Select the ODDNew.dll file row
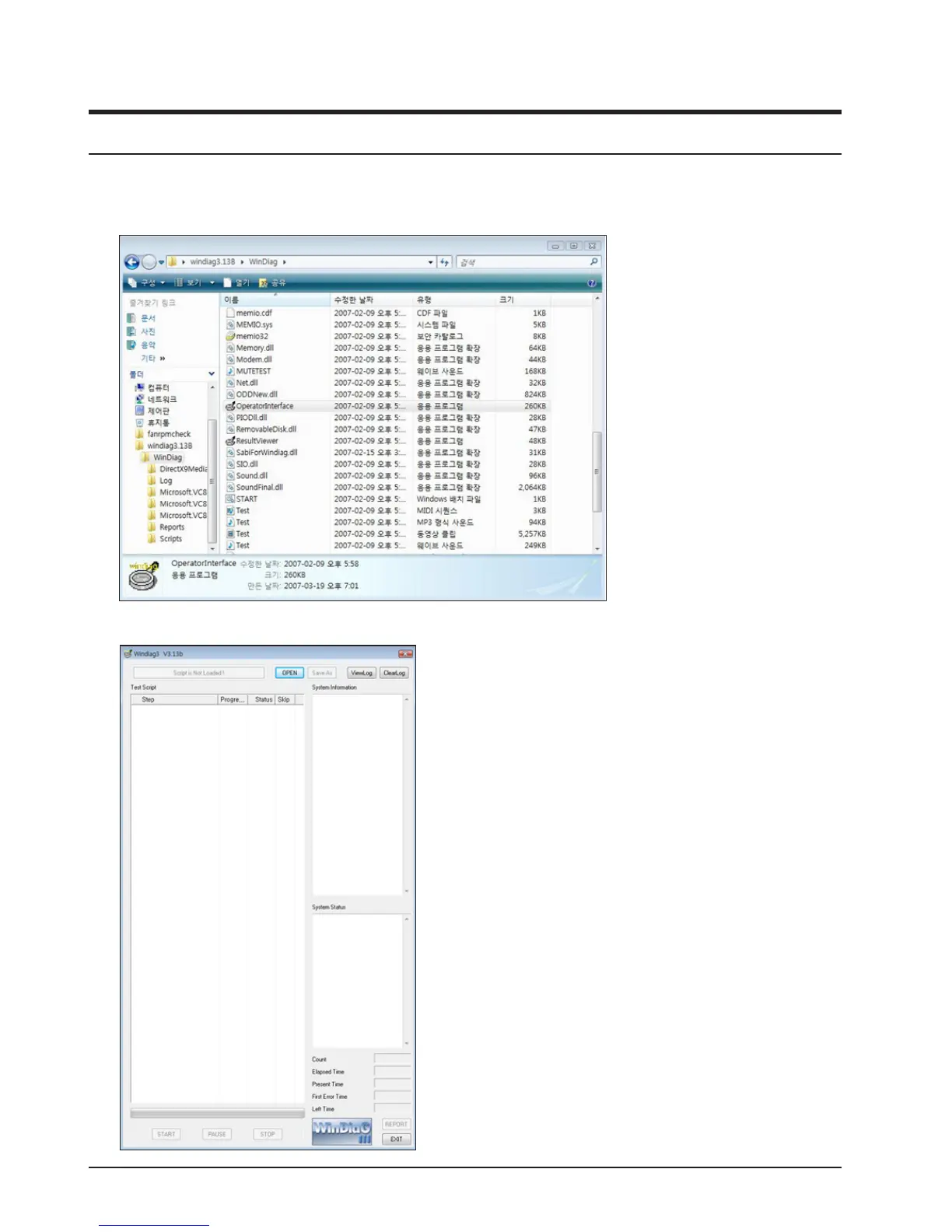The width and height of the screenshot is (952, 1232). tap(387, 394)
